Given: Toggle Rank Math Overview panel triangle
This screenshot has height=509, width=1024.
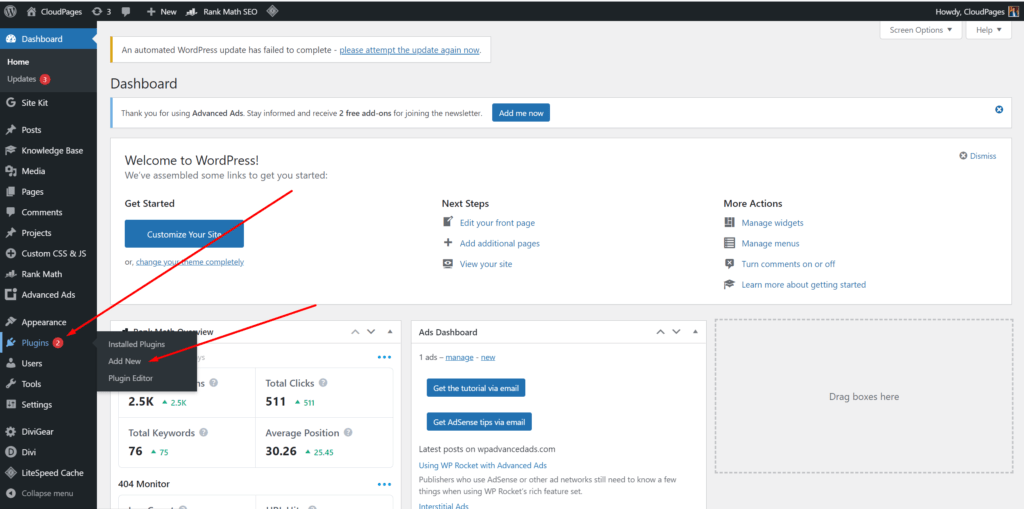Looking at the screenshot, I should click(390, 332).
